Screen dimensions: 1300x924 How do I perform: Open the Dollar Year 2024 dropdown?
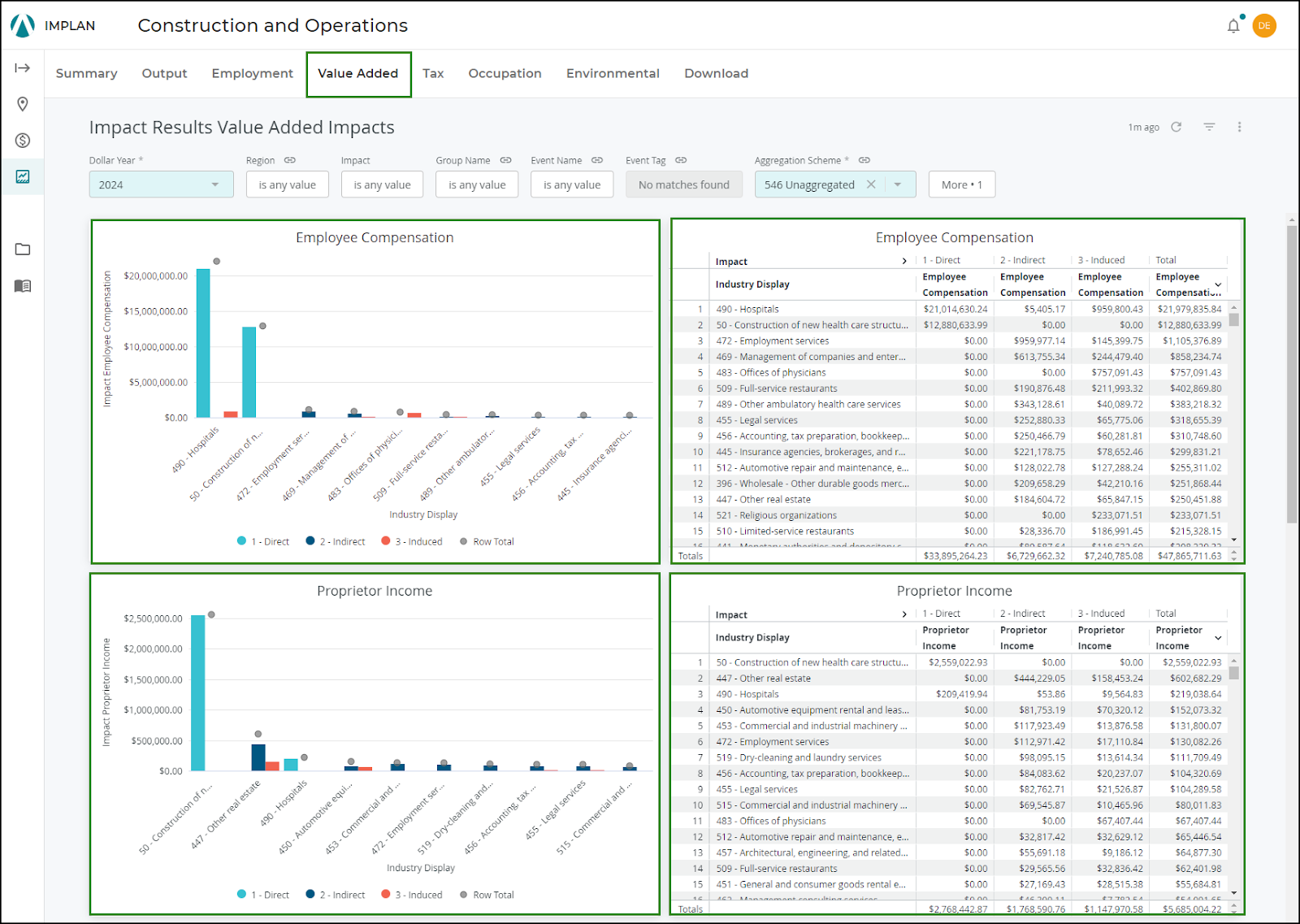tap(161, 184)
